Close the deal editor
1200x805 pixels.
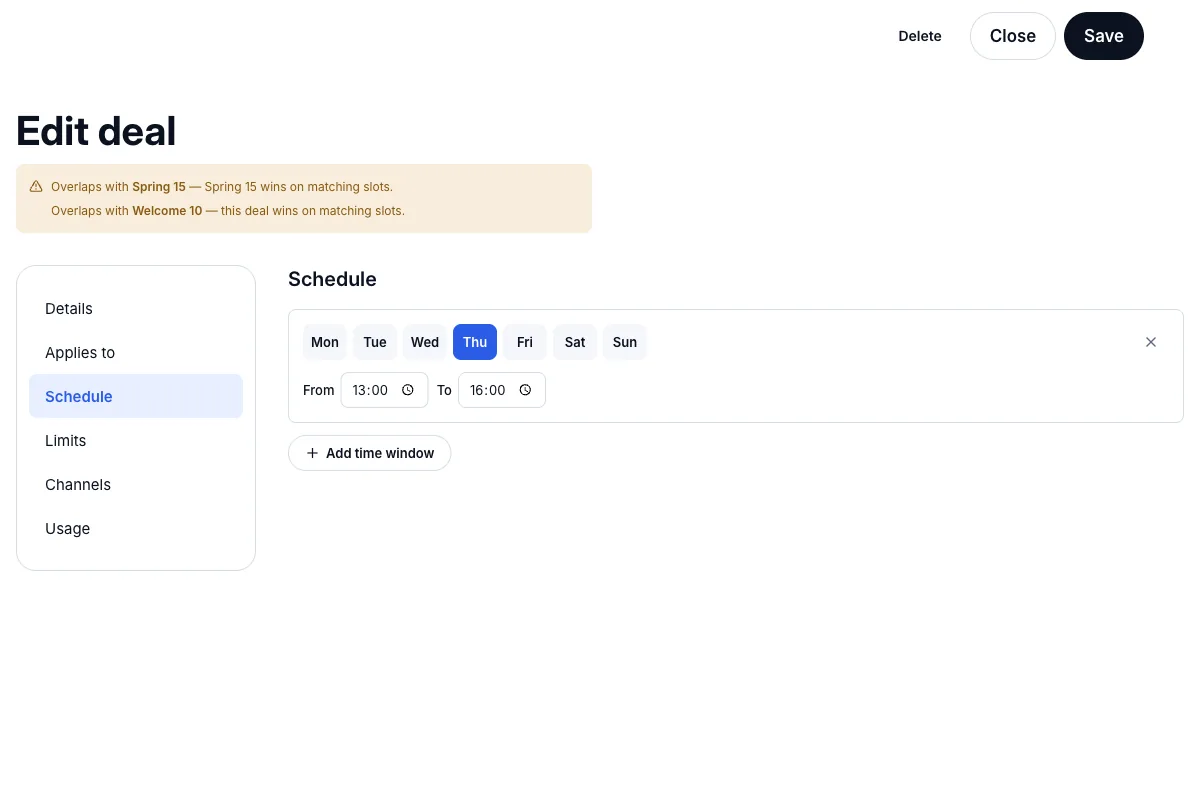(1013, 36)
